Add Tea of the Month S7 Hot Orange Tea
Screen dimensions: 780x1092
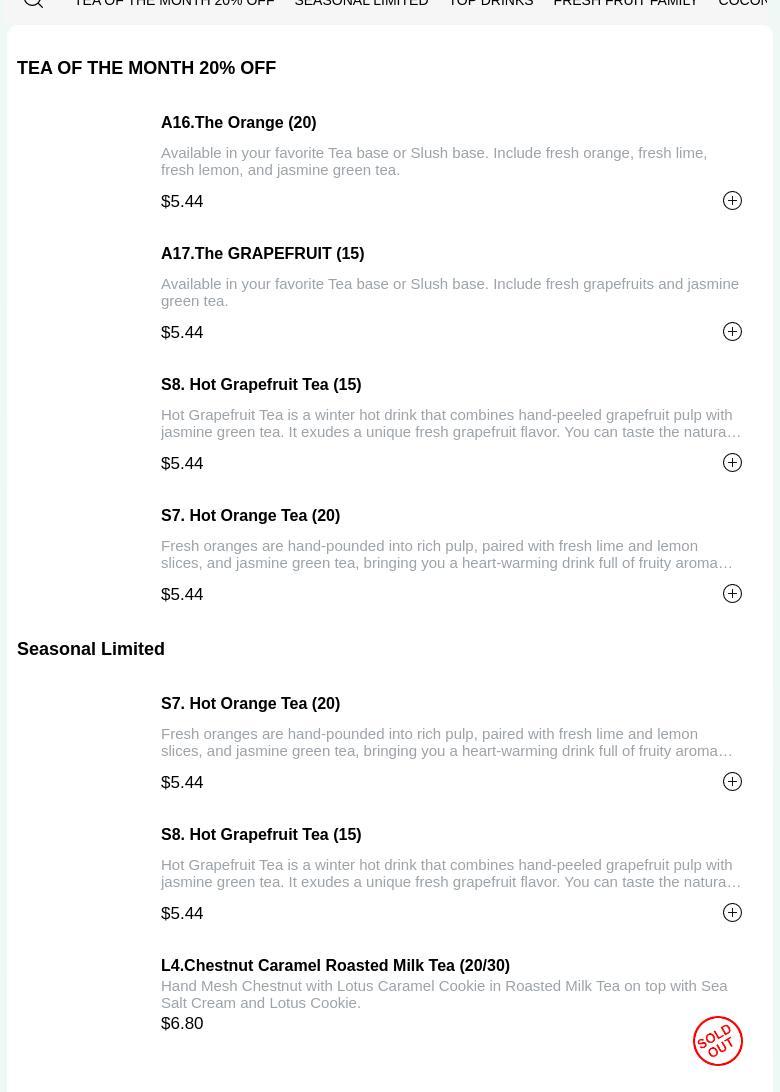pos(732,594)
